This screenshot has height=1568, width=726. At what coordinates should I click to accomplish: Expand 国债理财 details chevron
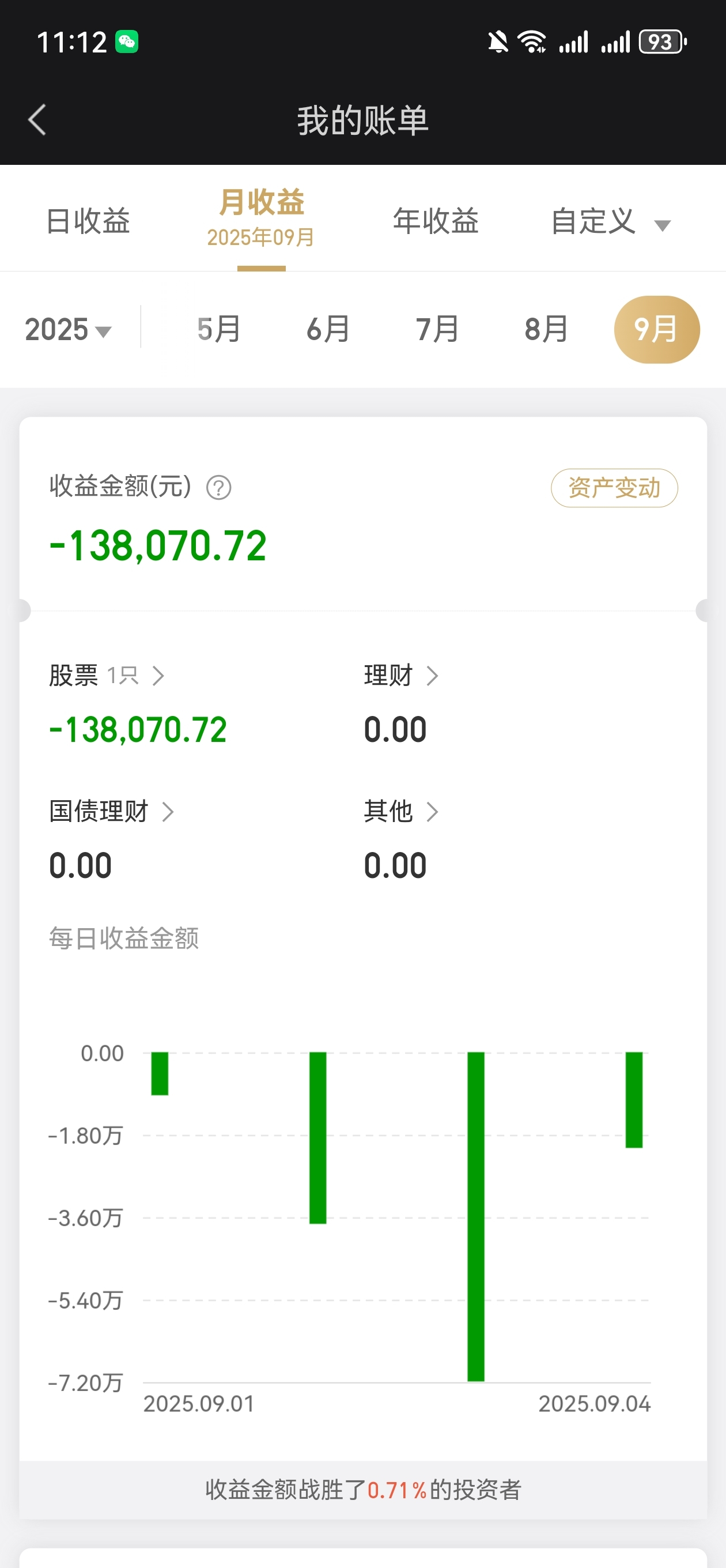point(168,812)
